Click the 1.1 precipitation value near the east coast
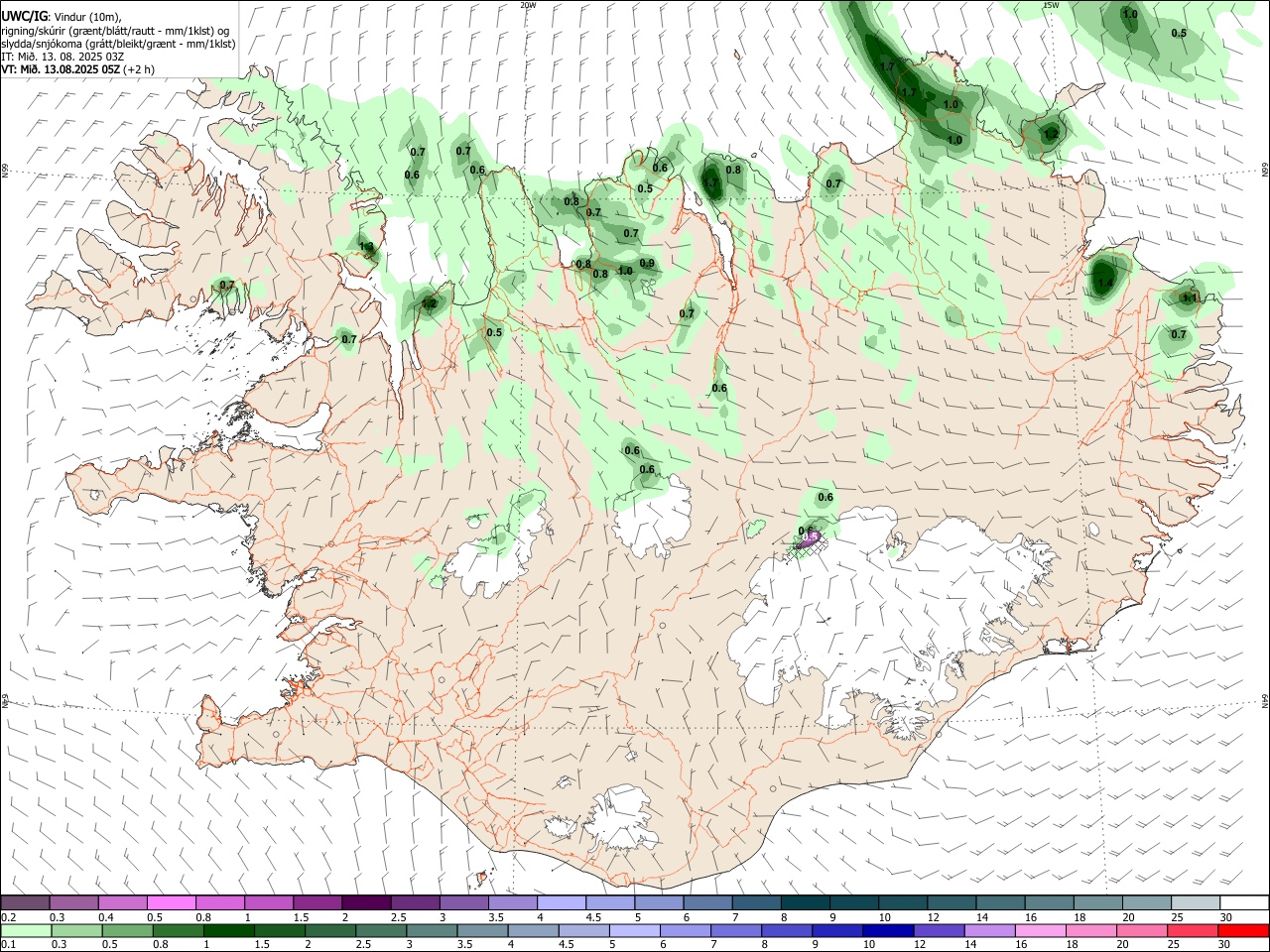The width and height of the screenshot is (1270, 952). tap(1191, 297)
